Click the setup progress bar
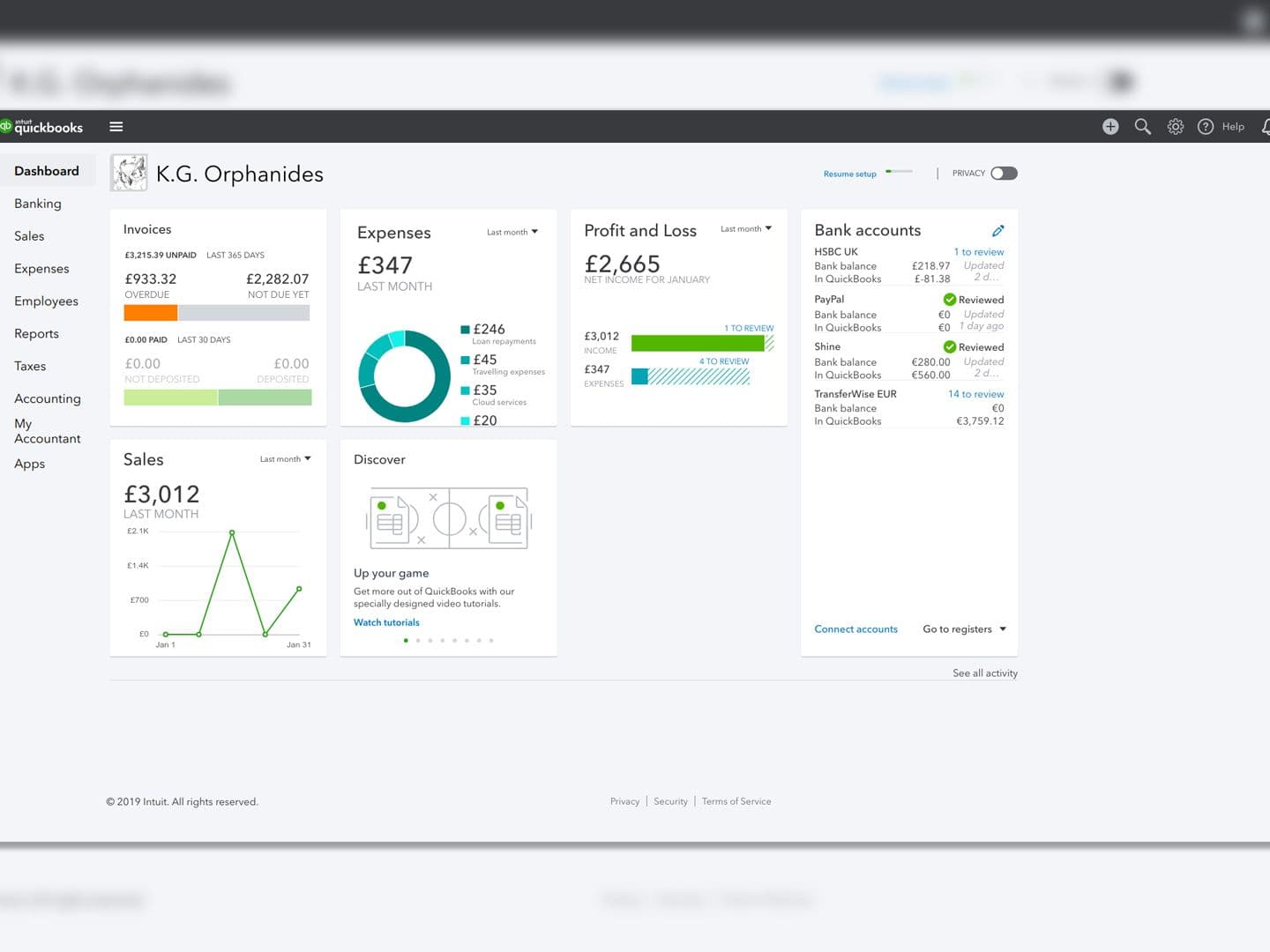 899,172
